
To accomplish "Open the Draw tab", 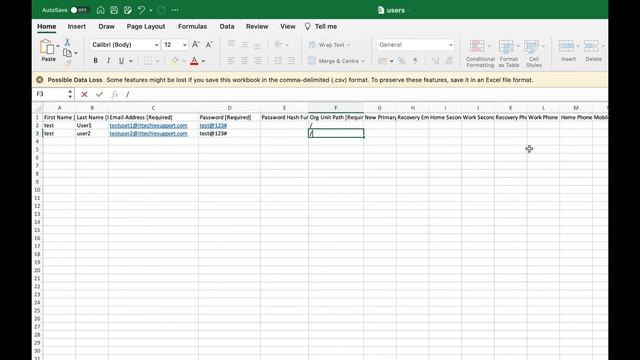I will tap(107, 26).
